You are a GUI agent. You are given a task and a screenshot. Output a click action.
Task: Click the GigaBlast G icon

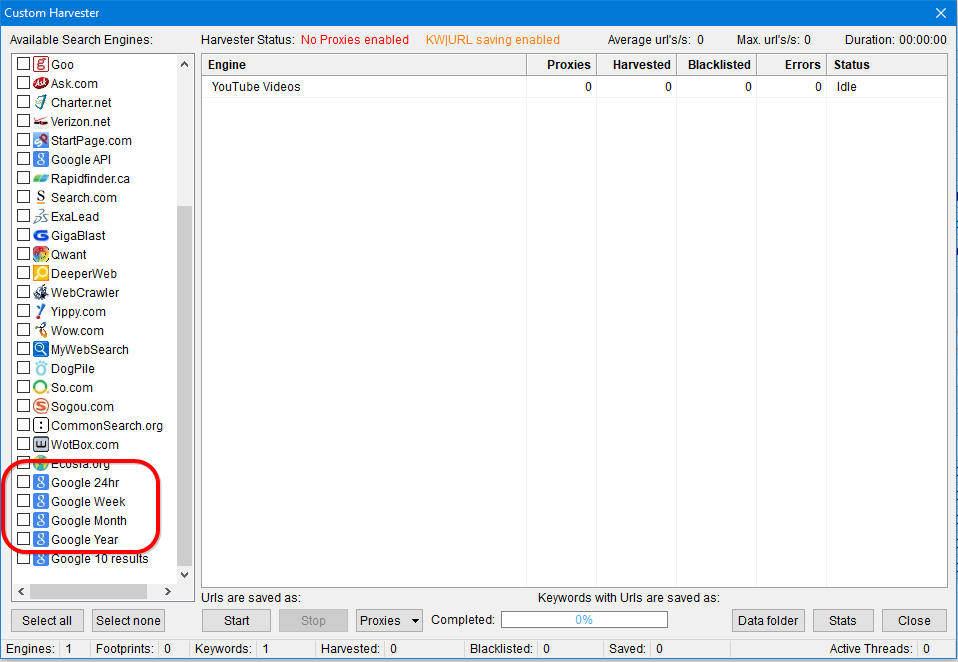pos(41,235)
